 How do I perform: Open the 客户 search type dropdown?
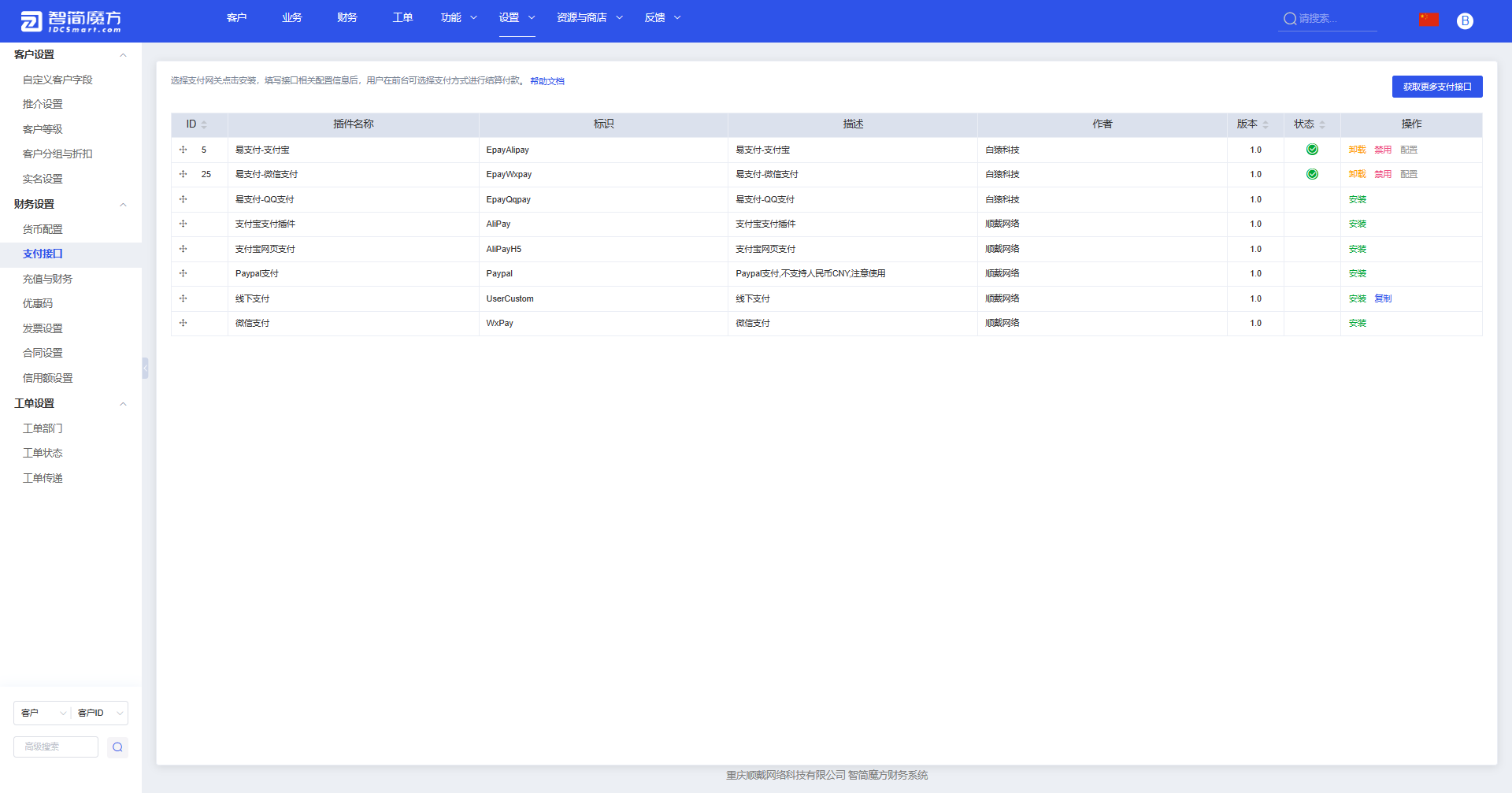43,713
